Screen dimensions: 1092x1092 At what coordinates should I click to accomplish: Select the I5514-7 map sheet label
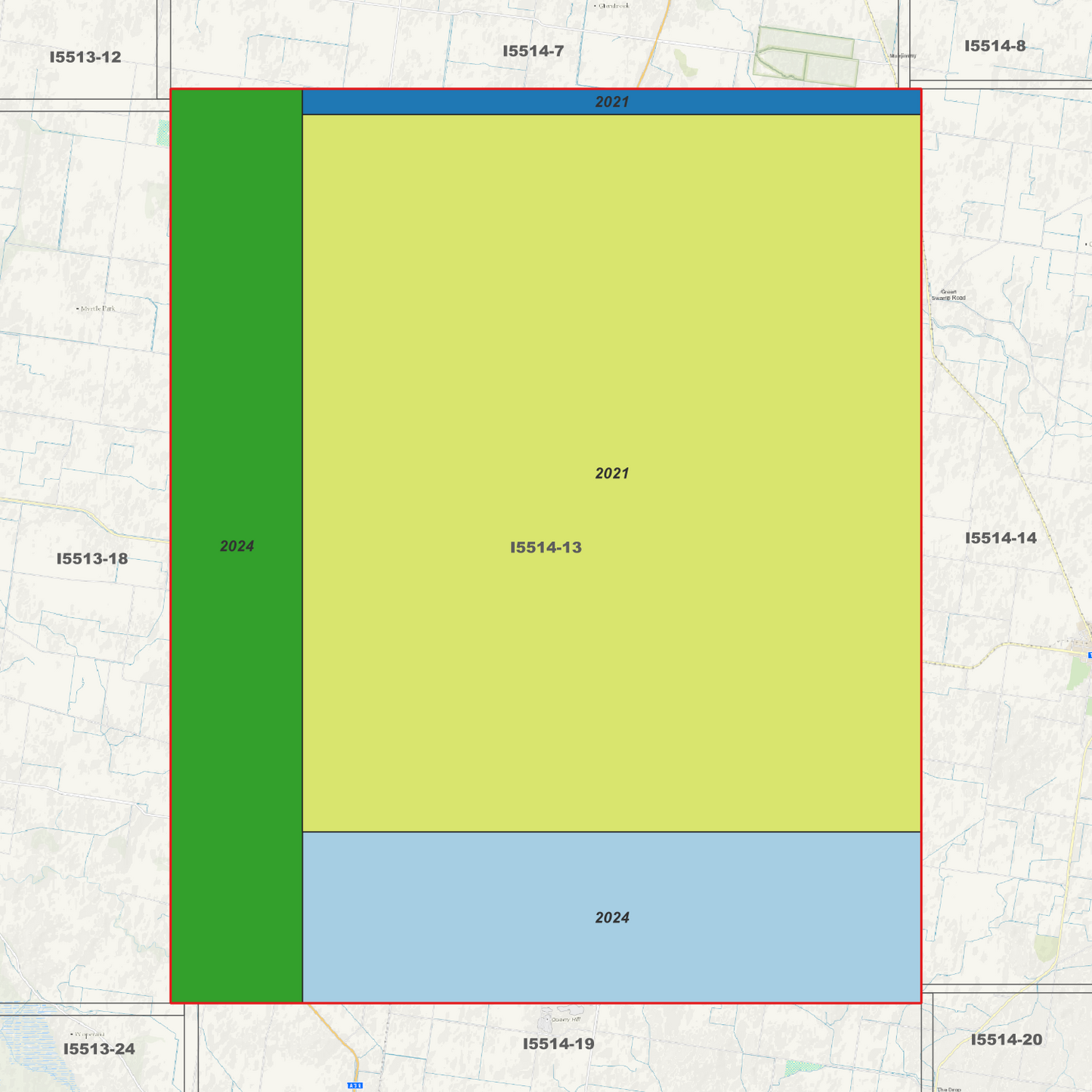click(533, 51)
